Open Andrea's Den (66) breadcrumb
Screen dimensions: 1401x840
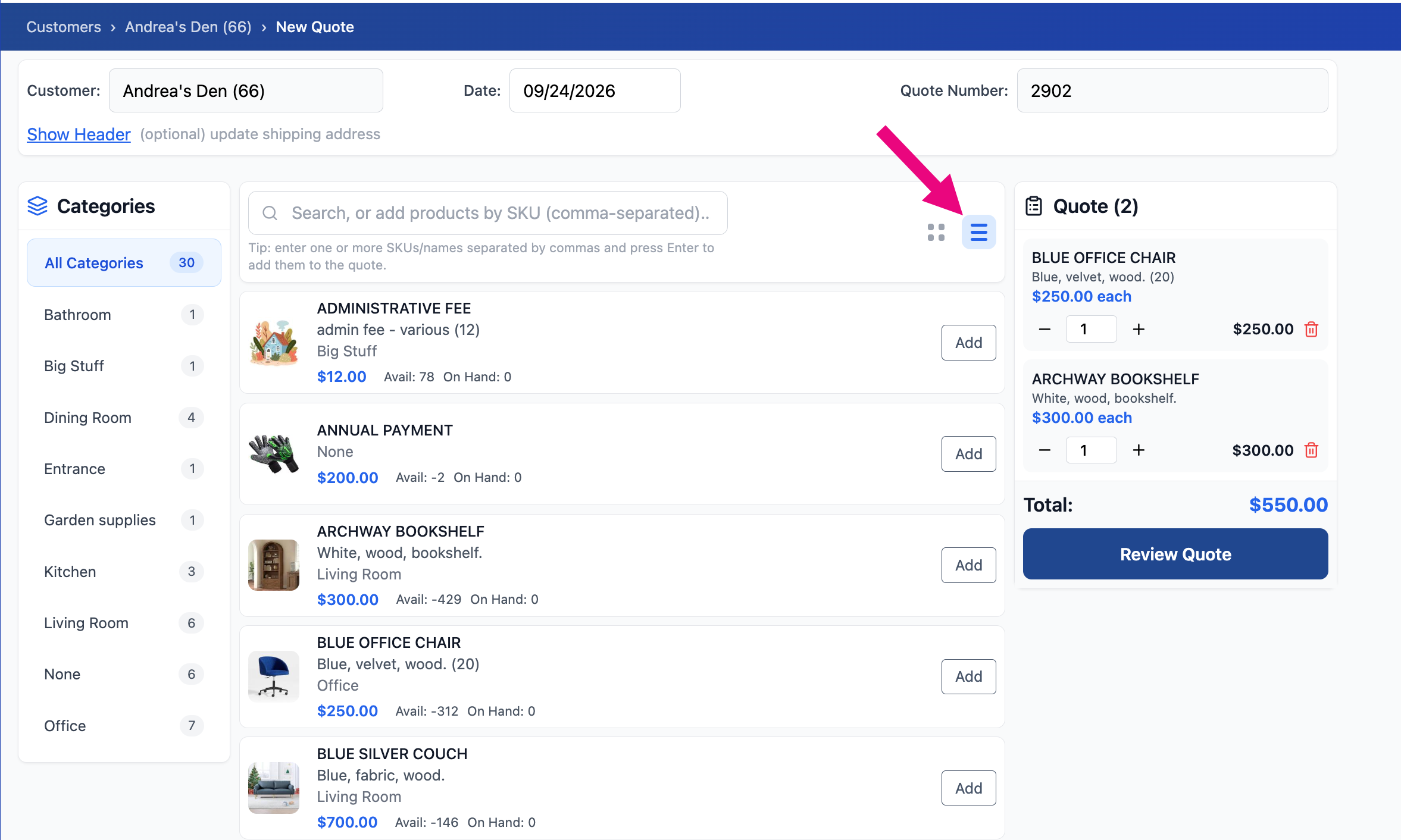(188, 27)
